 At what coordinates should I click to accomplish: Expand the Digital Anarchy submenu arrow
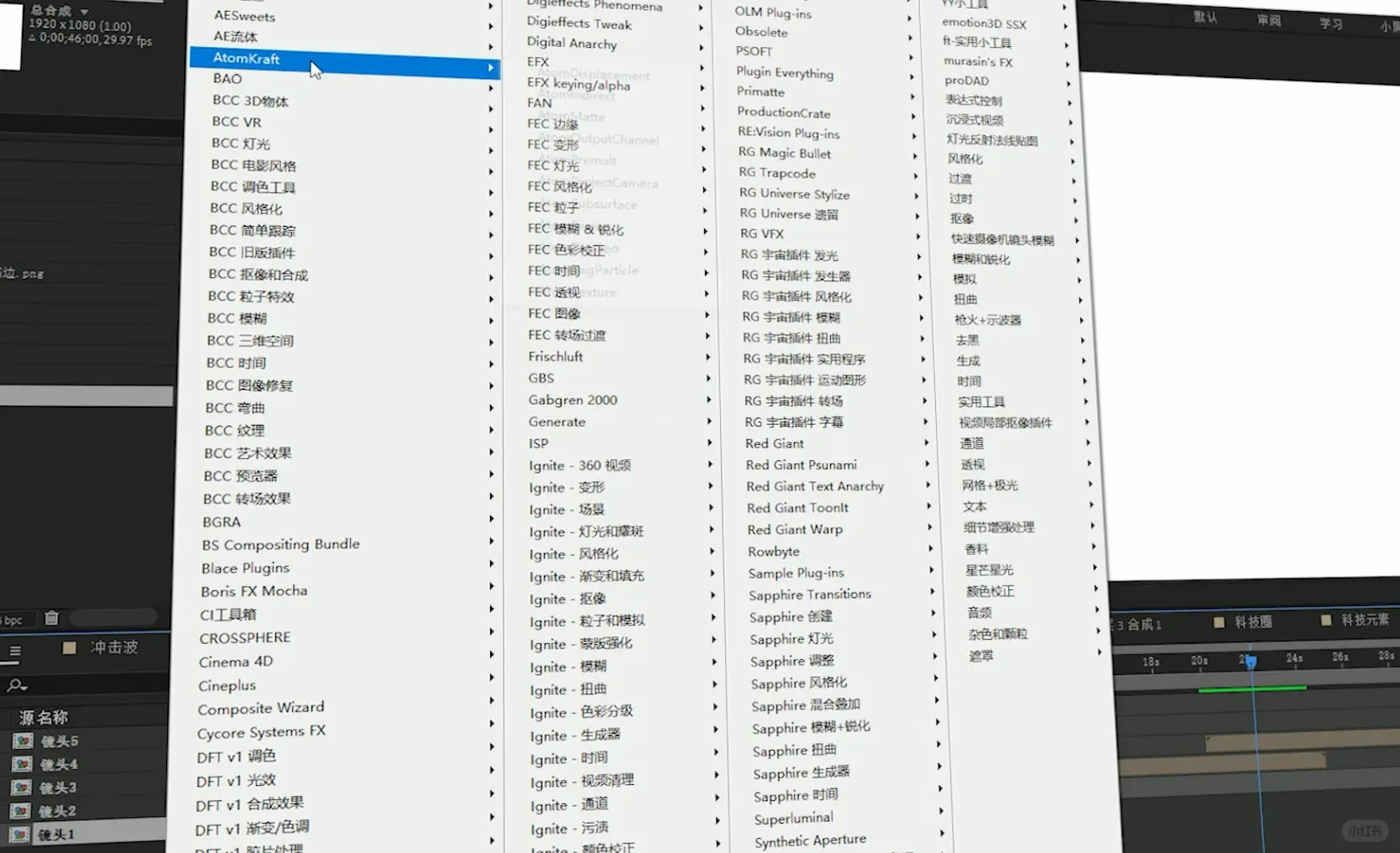point(701,48)
